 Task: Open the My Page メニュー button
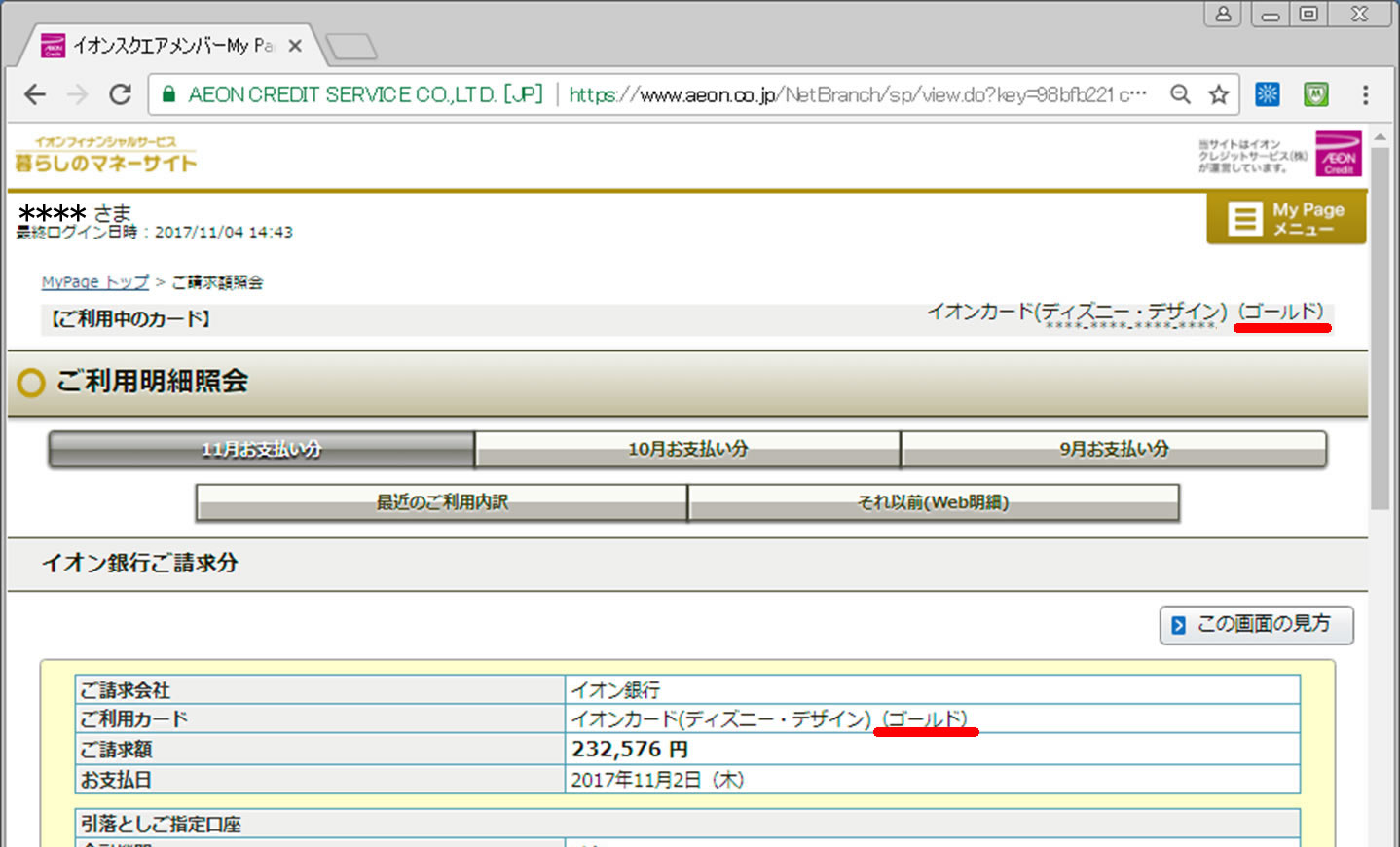1286,218
